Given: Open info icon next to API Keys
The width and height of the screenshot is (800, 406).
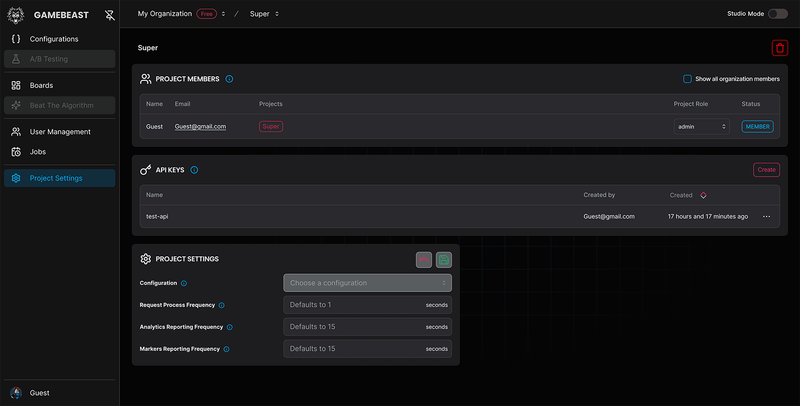Looking at the screenshot, I should coord(194,170).
